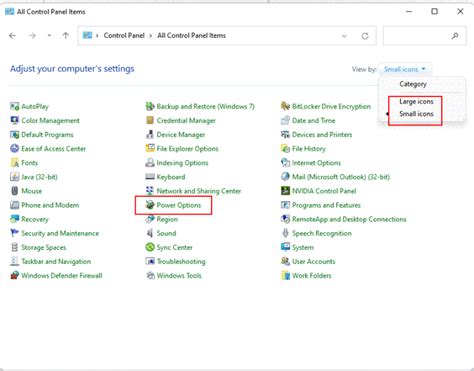This screenshot has width=474, height=371.
Task: Open the BitLocker Drive Encryption icon
Action: pyautogui.click(x=285, y=106)
